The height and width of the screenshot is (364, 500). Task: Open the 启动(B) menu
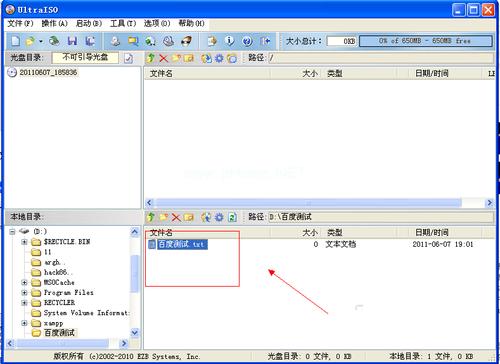tap(89, 23)
